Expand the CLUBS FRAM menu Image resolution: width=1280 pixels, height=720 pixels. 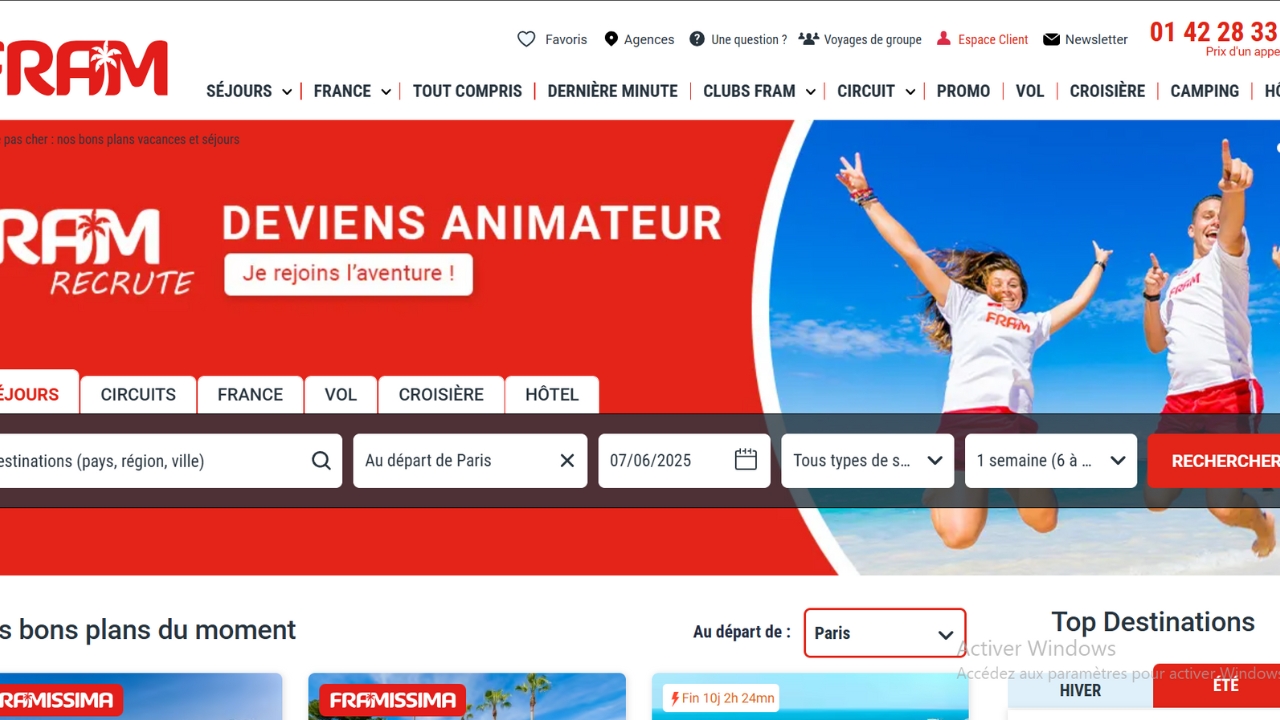pyautogui.click(x=759, y=91)
